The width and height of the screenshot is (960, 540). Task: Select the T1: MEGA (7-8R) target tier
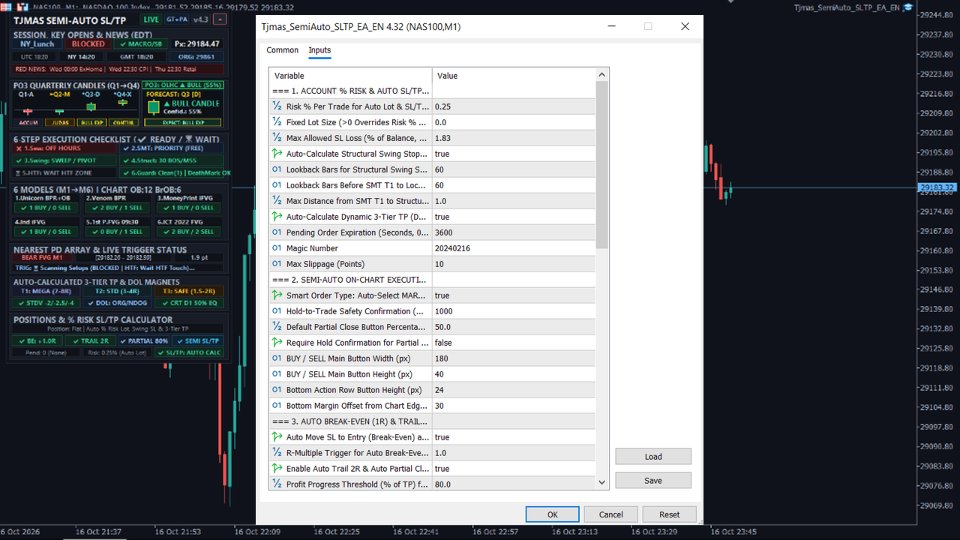47,291
